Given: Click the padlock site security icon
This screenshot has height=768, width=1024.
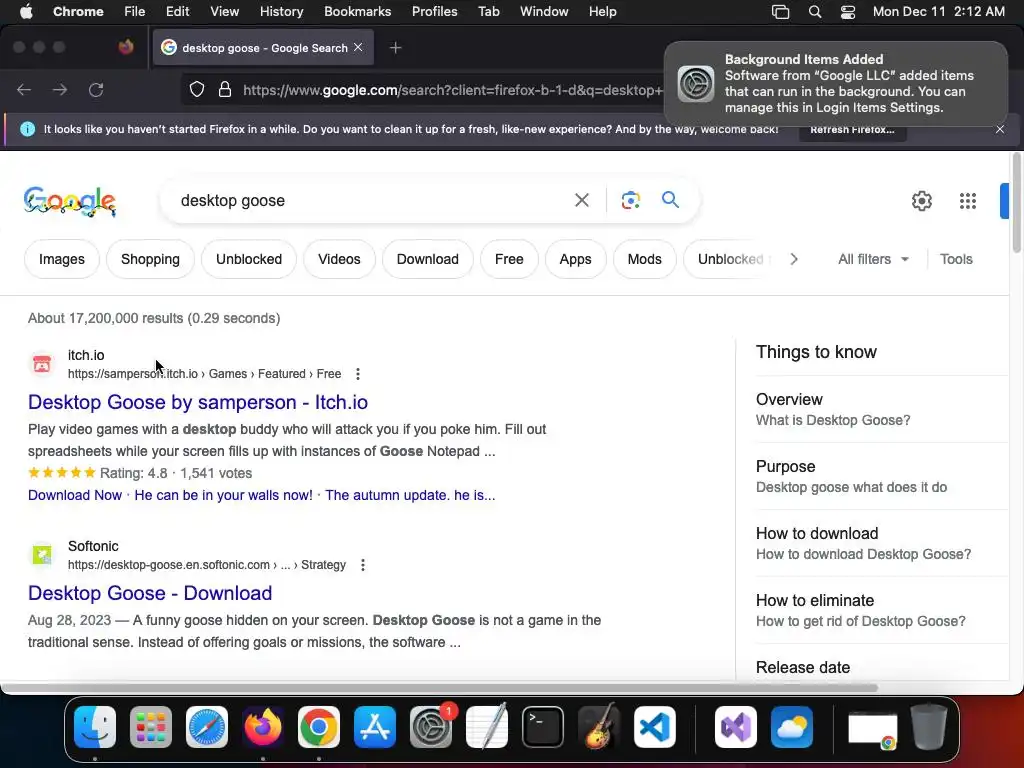Looking at the screenshot, I should coord(225,89).
